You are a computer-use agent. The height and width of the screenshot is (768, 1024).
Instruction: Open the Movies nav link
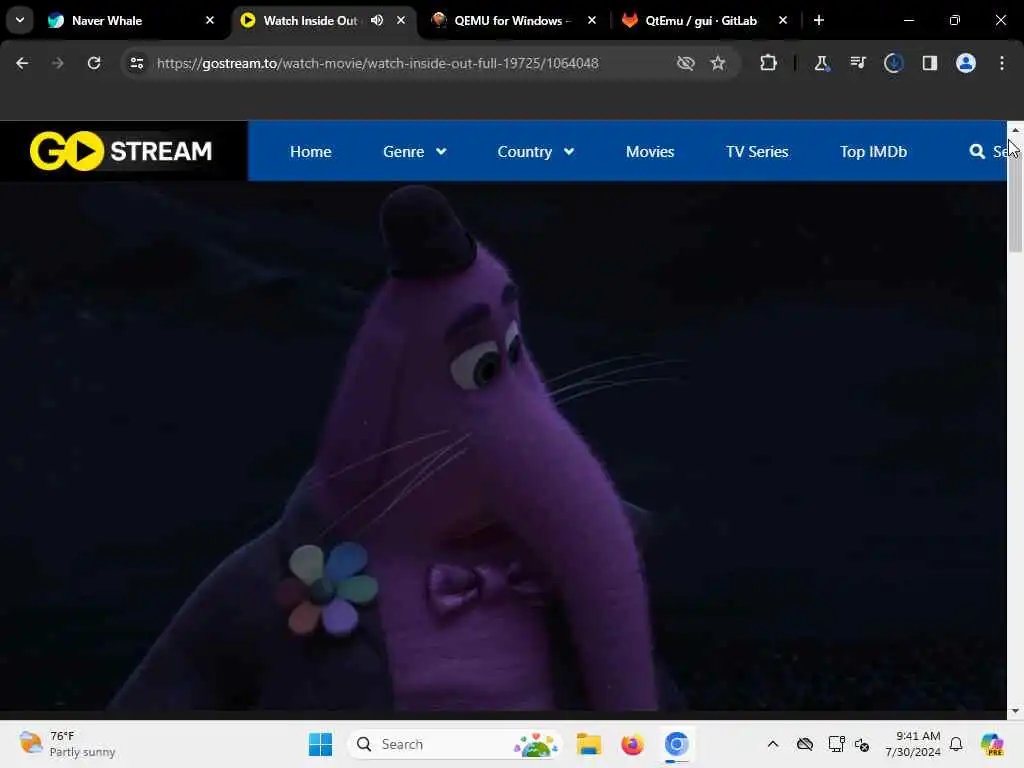(650, 152)
